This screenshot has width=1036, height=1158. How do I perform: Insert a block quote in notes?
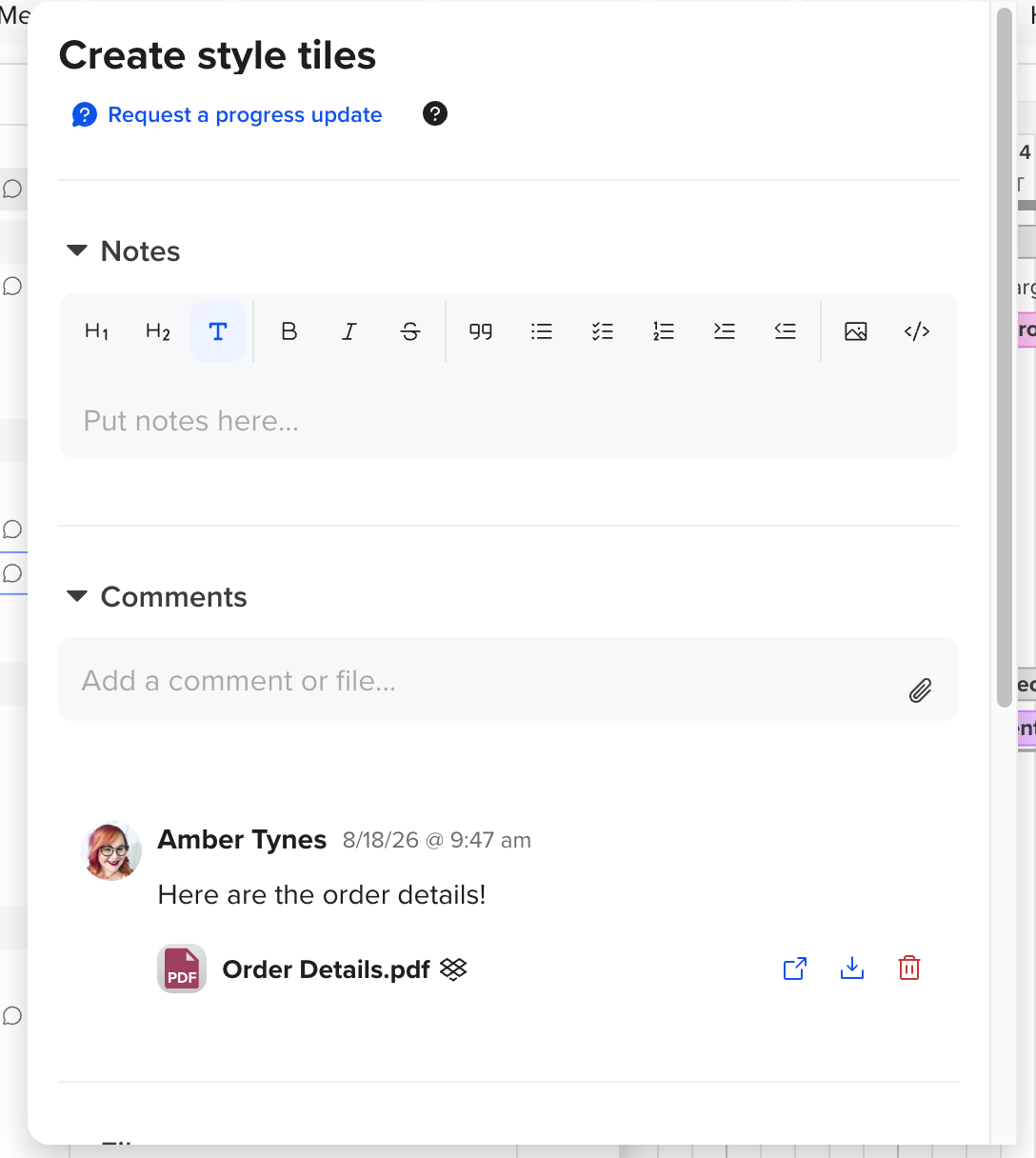coord(481,331)
